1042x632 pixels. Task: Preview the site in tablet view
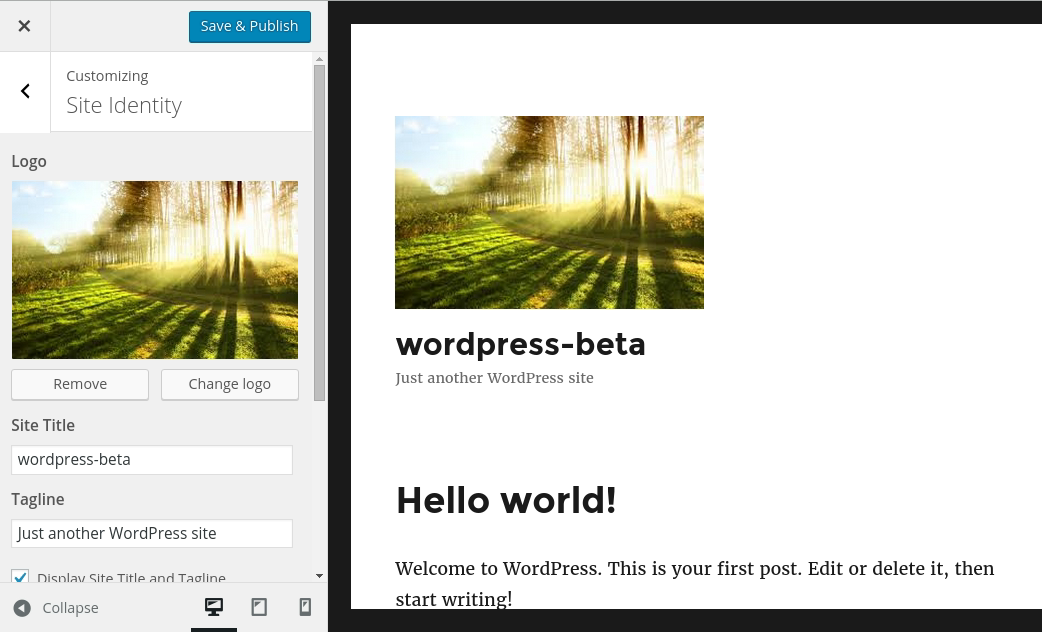[259, 607]
